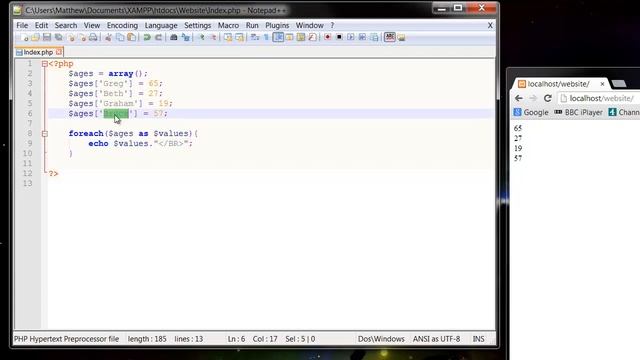Open the Search menu
Screen dimensions: 640x360
coord(66,25)
